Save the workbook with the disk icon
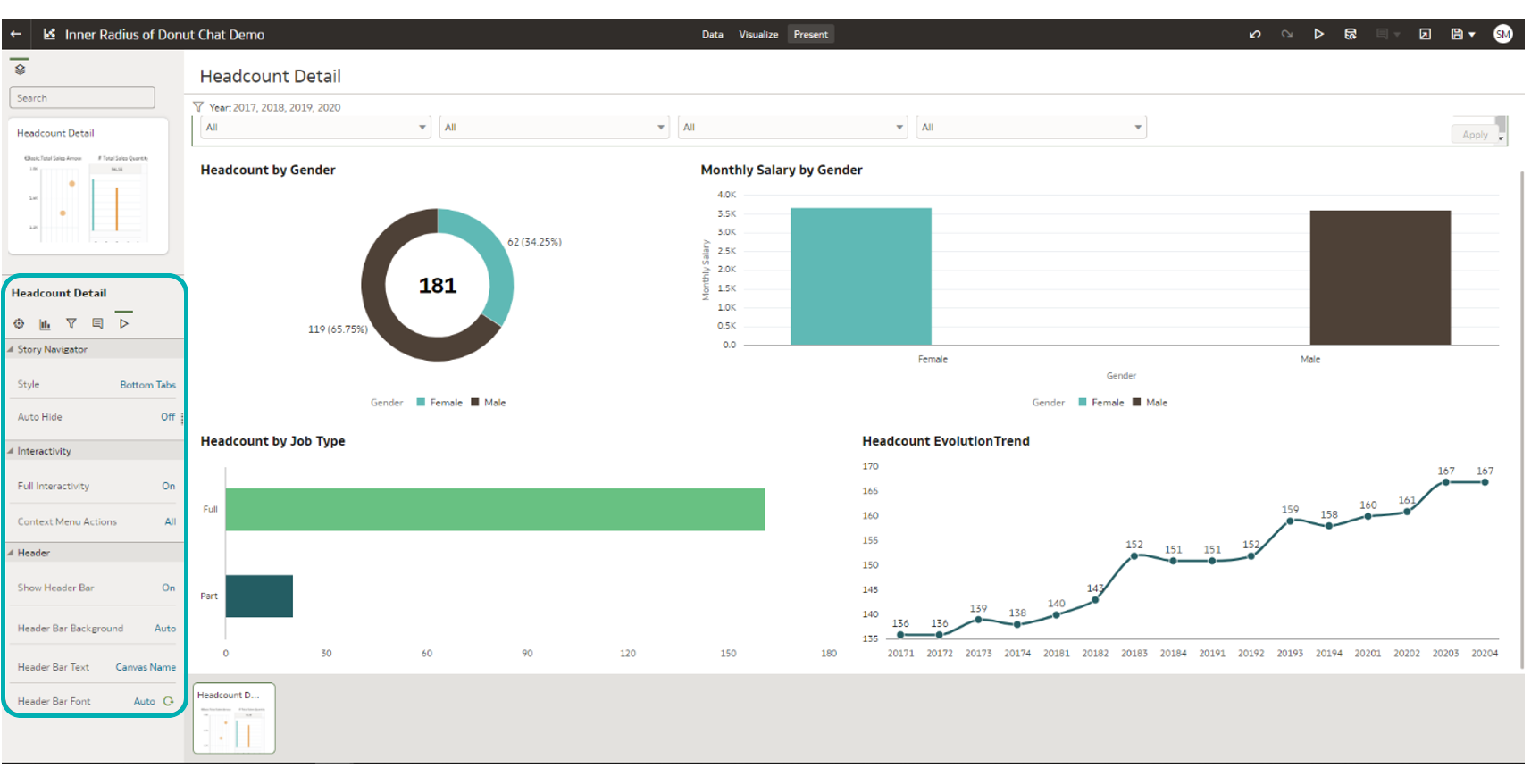This screenshot has width=1531, height=784. [1457, 34]
